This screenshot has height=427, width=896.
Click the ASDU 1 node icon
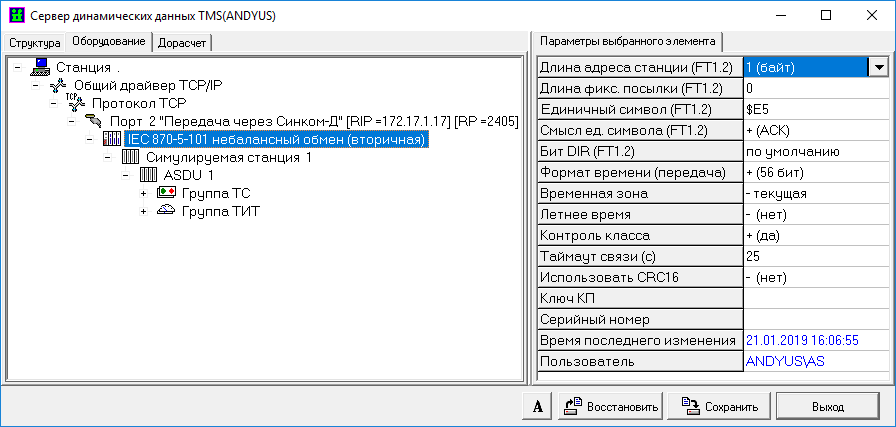[148, 176]
